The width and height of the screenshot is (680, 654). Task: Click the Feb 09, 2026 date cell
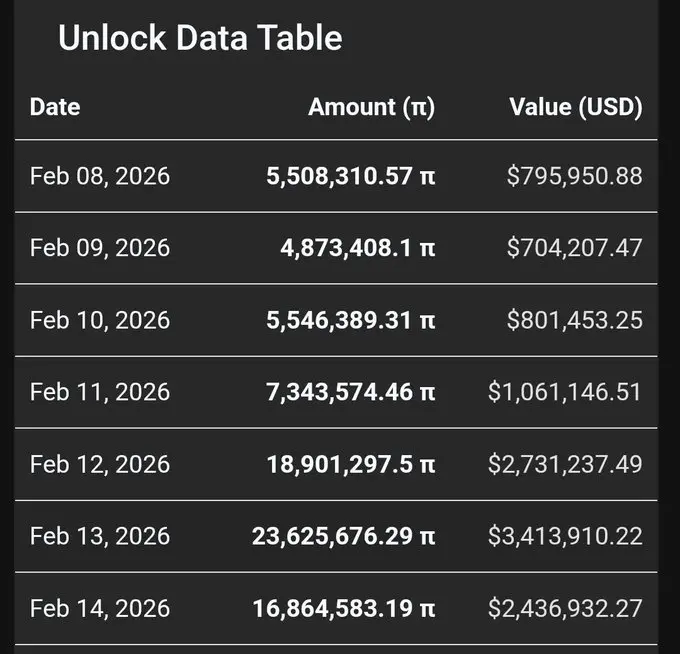pyautogui.click(x=100, y=248)
